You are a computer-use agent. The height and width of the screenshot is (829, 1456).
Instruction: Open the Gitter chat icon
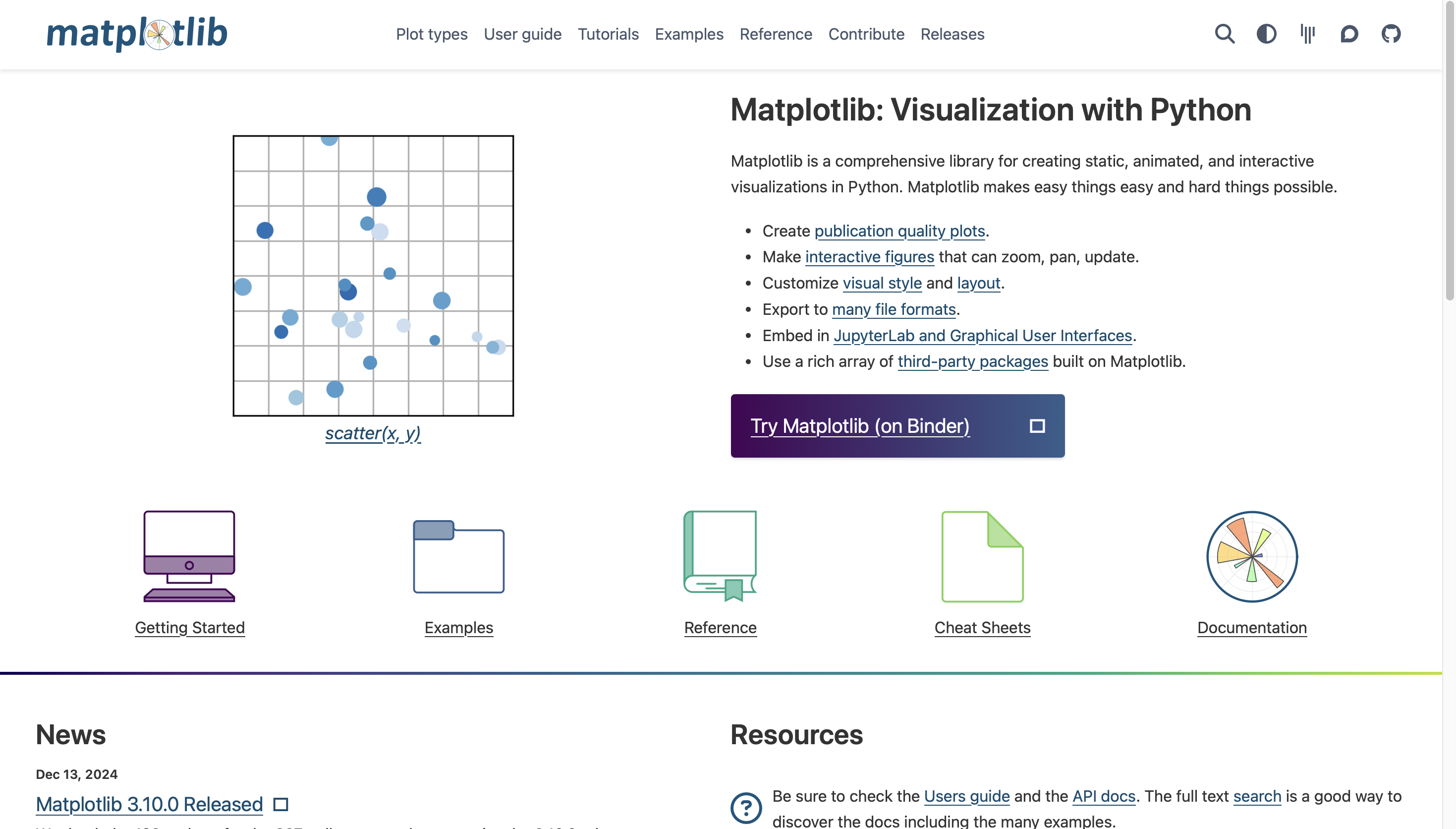click(x=1307, y=34)
